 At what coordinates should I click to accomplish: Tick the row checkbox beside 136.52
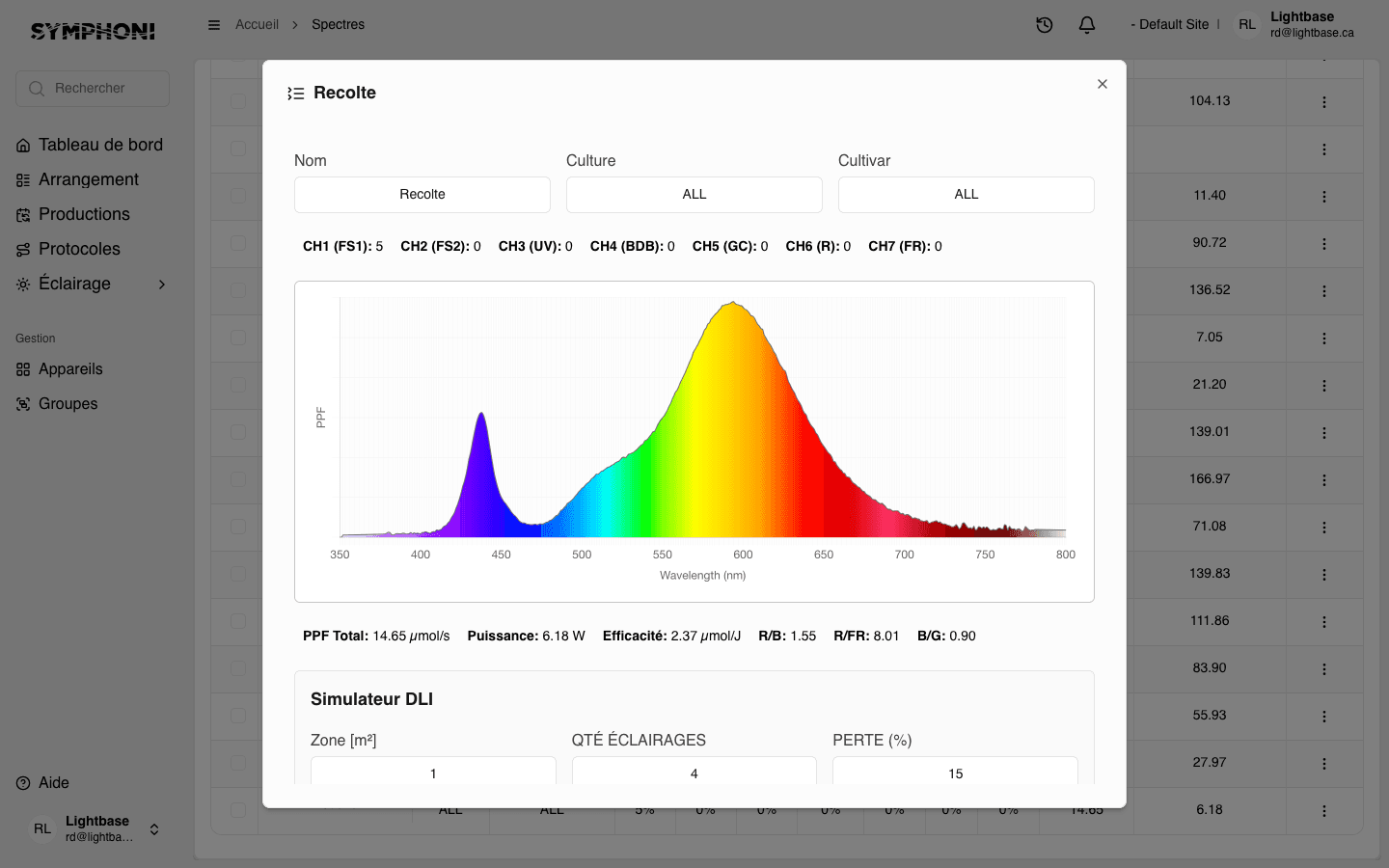point(237,290)
